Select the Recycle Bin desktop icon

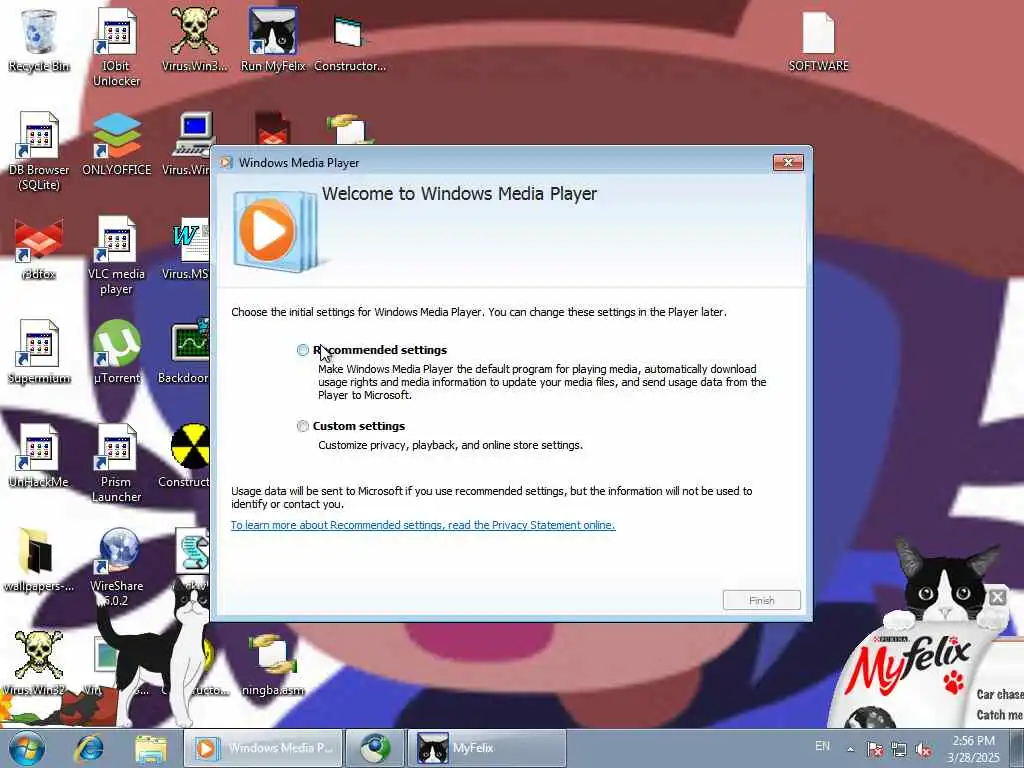(x=39, y=40)
